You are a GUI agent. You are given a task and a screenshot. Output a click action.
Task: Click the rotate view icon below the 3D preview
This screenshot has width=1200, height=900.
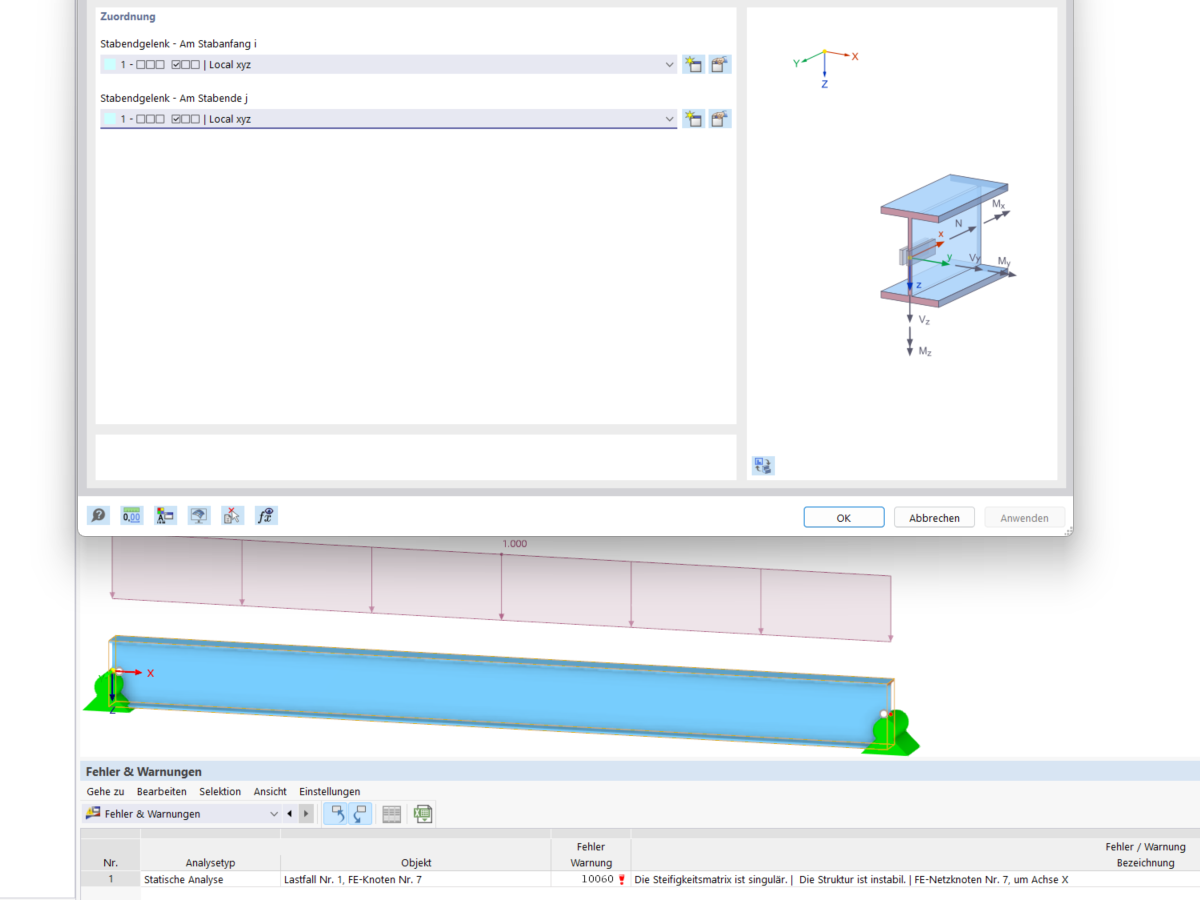pos(763,465)
